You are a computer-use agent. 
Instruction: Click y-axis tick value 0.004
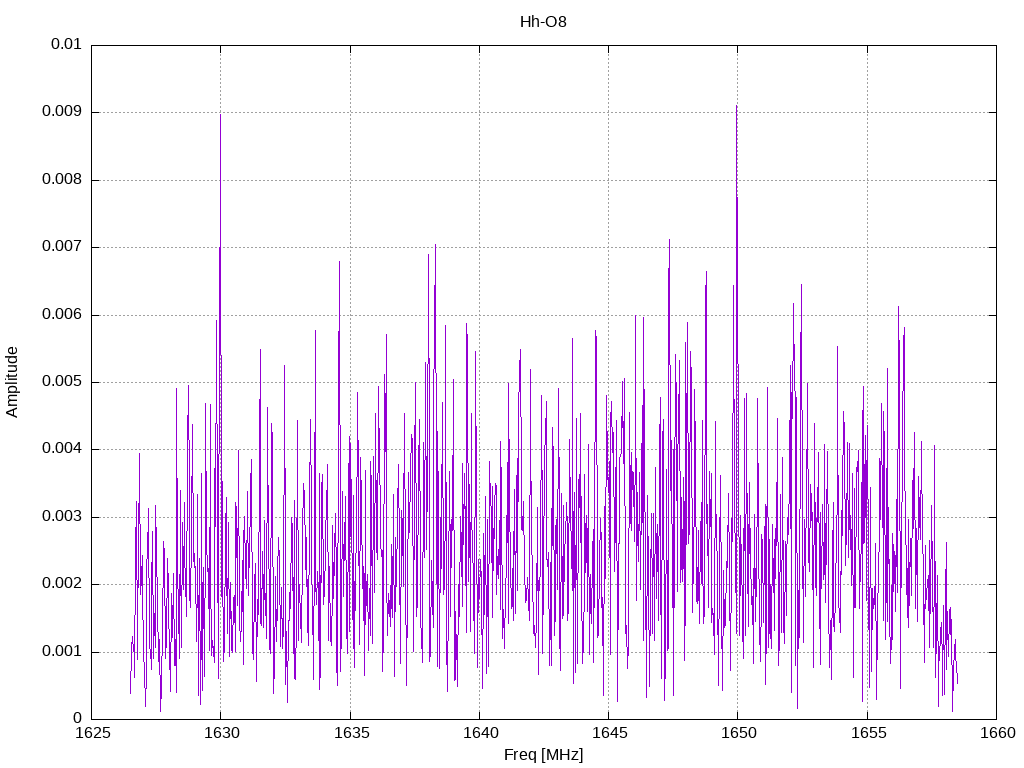tap(61, 449)
